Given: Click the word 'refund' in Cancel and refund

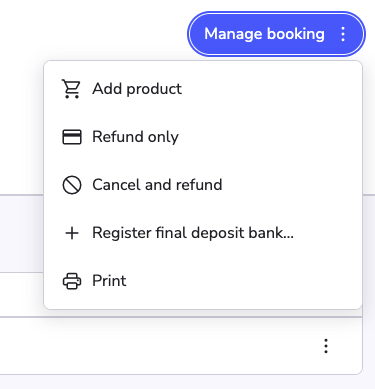Looking at the screenshot, I should click(x=199, y=185).
